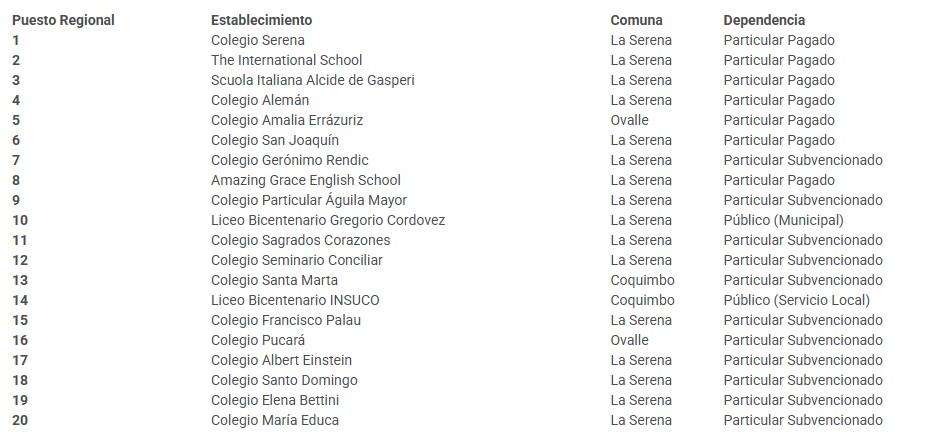The image size is (926, 441).
Task: Click Ovalle comuna next to Colegio Pucará
Action: [629, 340]
